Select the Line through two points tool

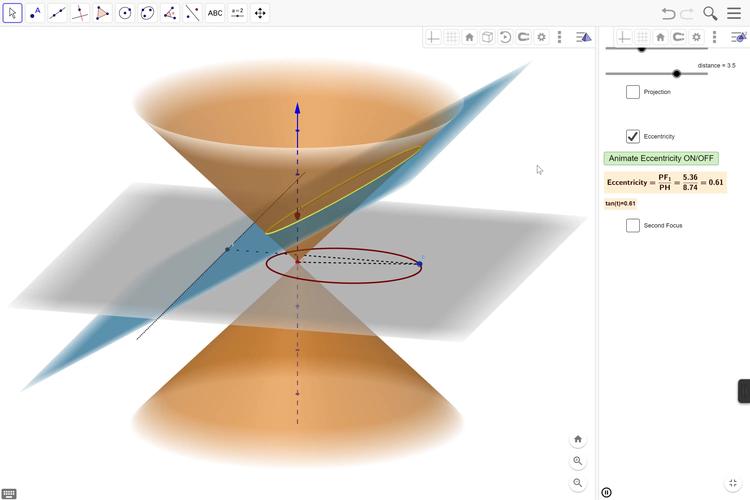[x=57, y=13]
